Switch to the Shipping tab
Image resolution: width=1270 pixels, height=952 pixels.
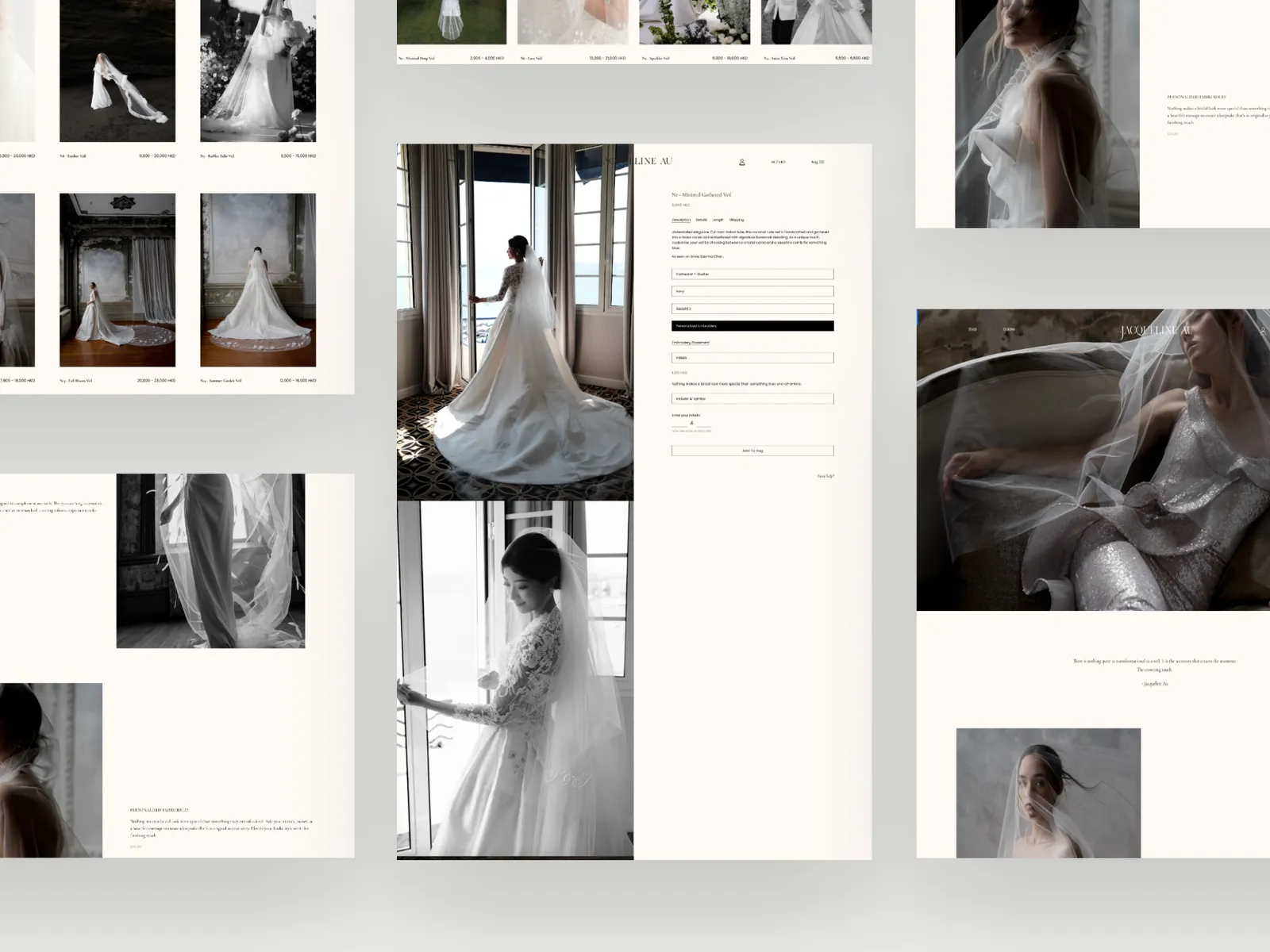[737, 220]
